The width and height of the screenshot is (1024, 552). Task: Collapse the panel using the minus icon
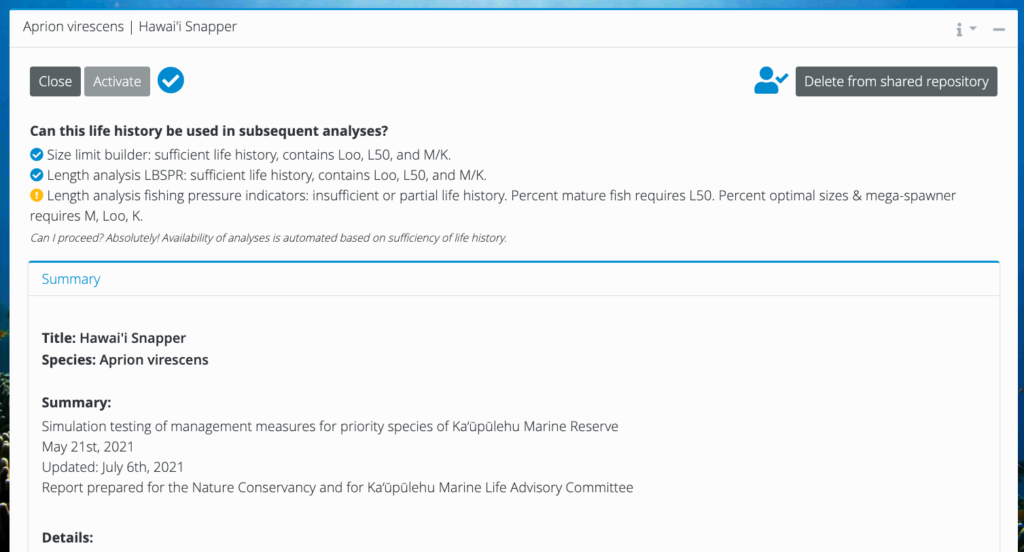pos(999,29)
